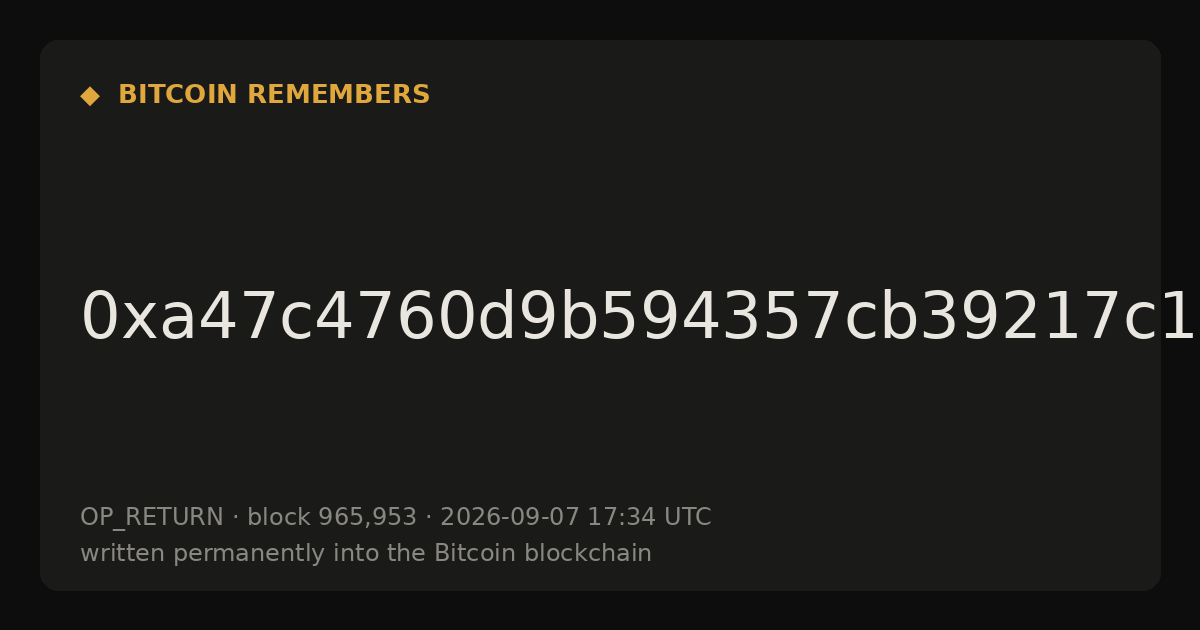Click the BITCOIN REMEMBERS heading
This screenshot has width=1200, height=630.
(x=274, y=95)
